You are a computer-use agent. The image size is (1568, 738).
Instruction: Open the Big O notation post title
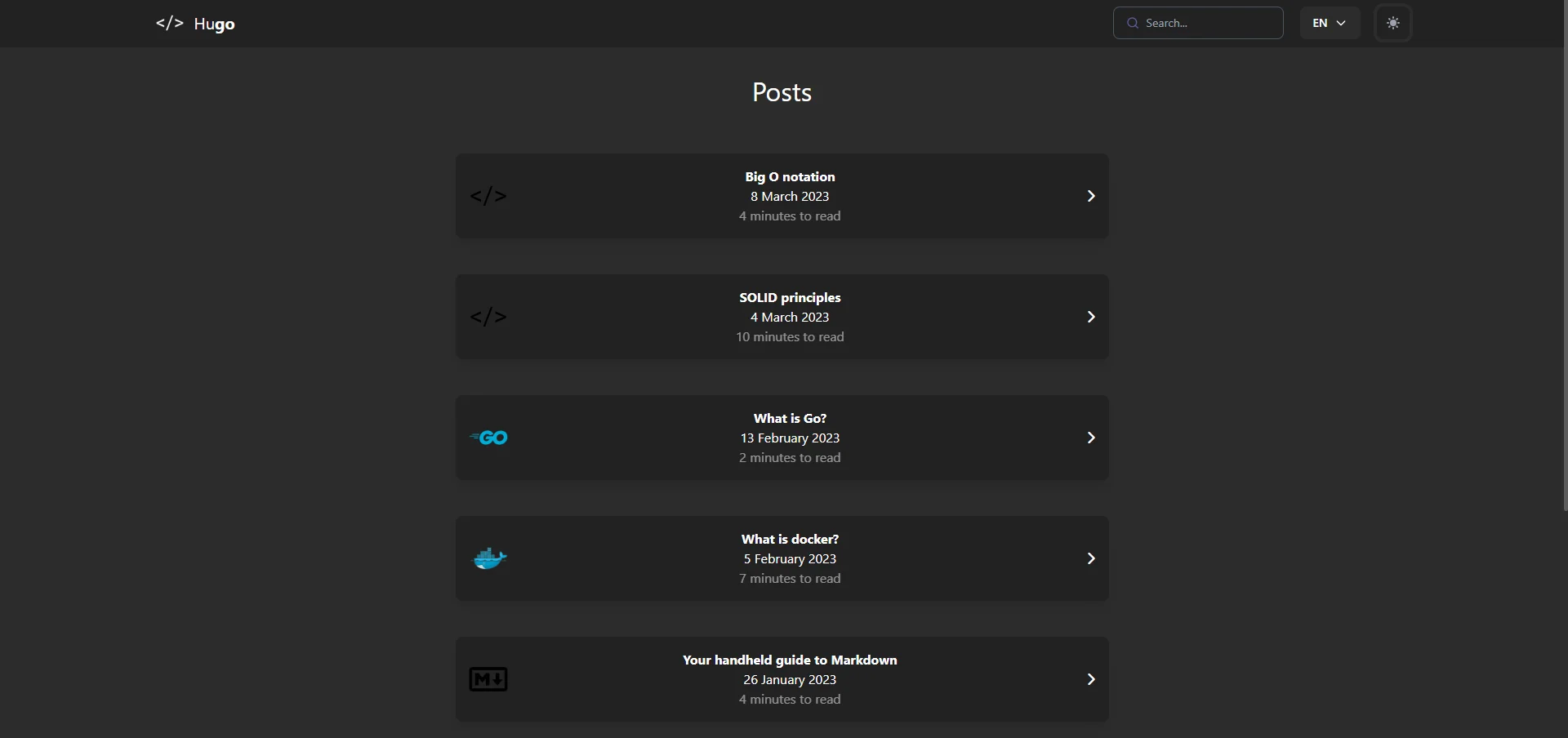[x=790, y=177]
